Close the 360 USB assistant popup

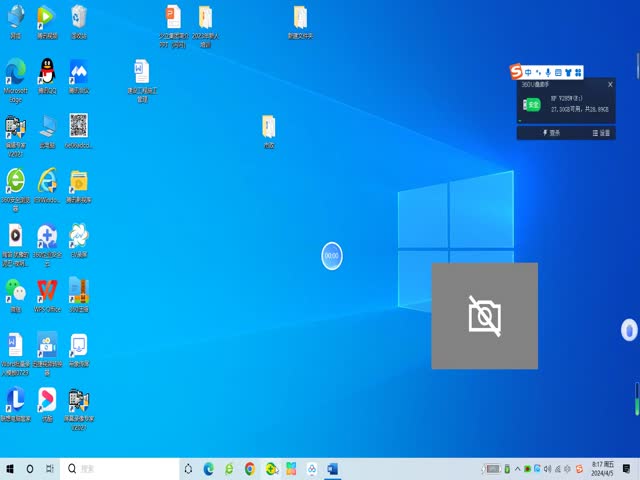coord(610,85)
